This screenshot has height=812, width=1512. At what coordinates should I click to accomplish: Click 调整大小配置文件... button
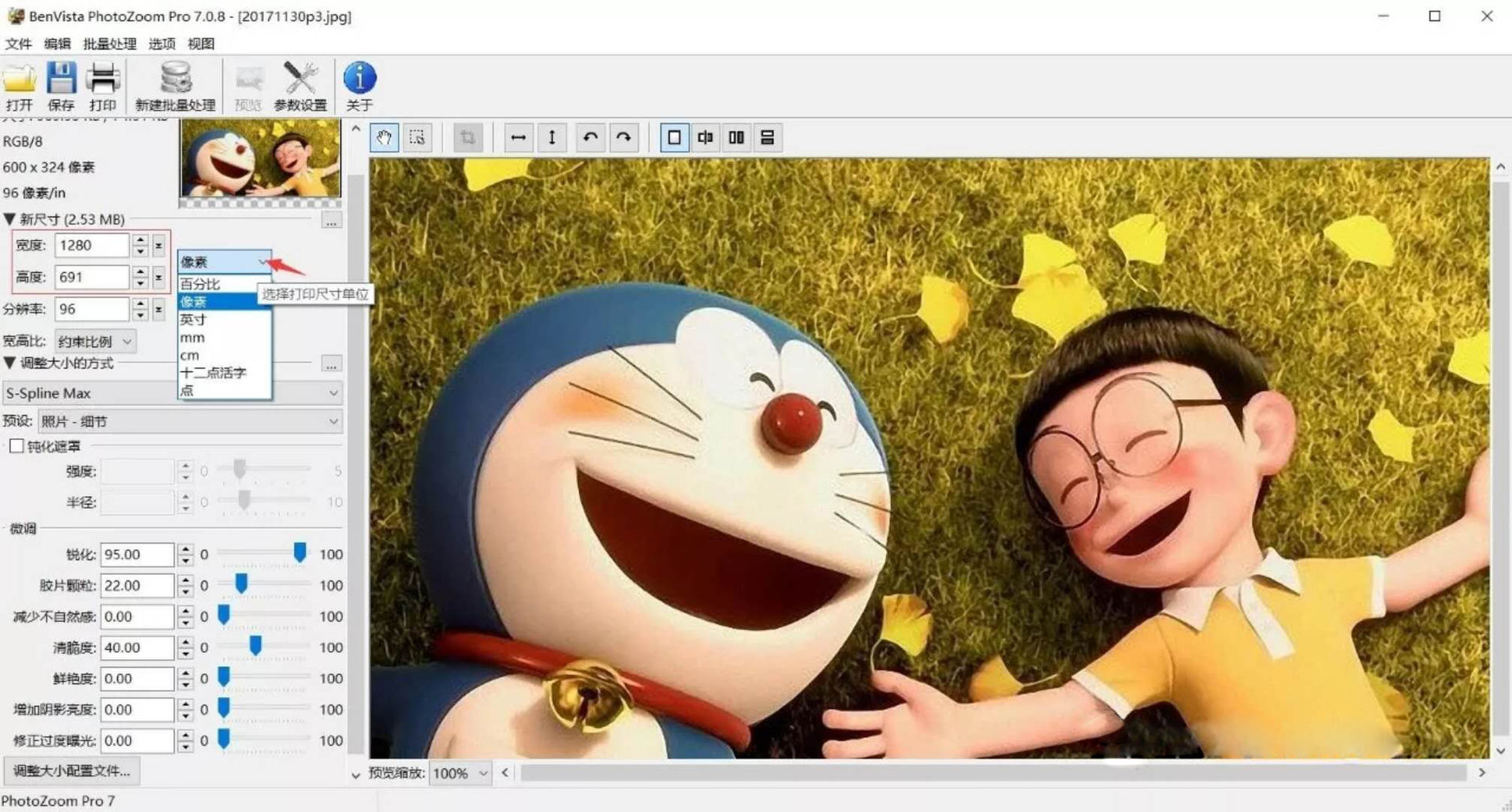pyautogui.click(x=72, y=770)
